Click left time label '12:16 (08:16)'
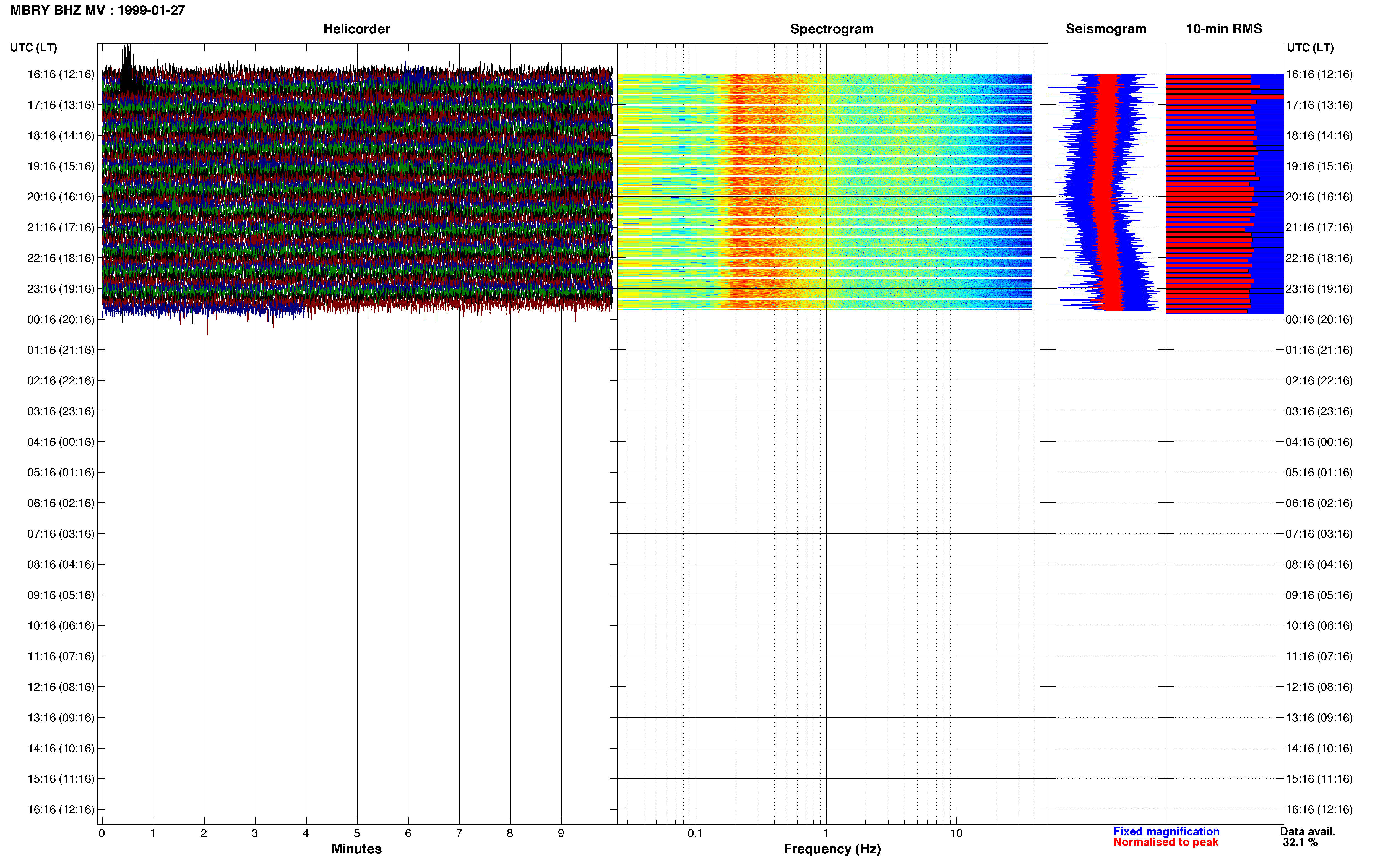 point(61,687)
